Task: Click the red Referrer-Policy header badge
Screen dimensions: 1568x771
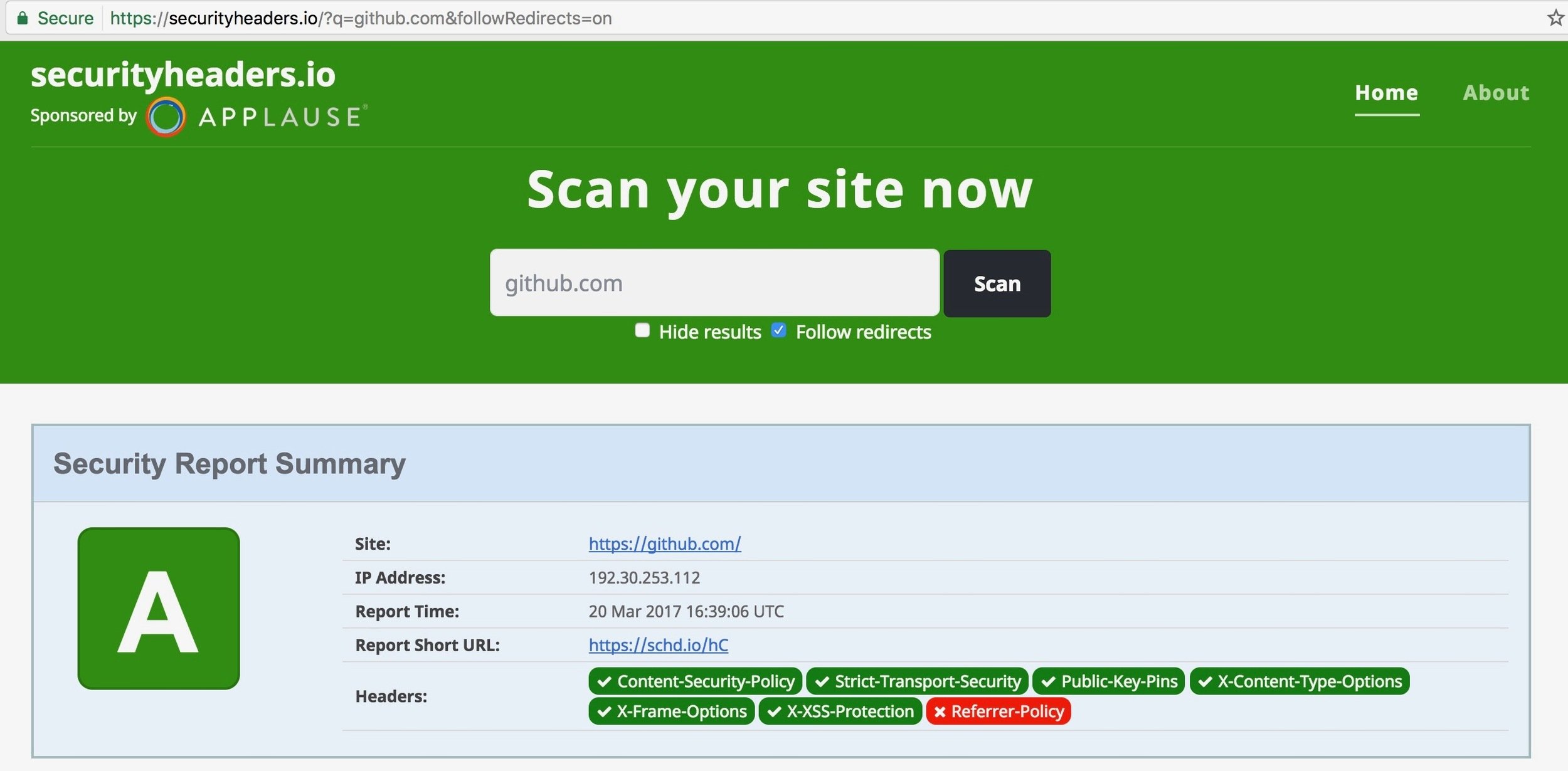Action: (998, 711)
